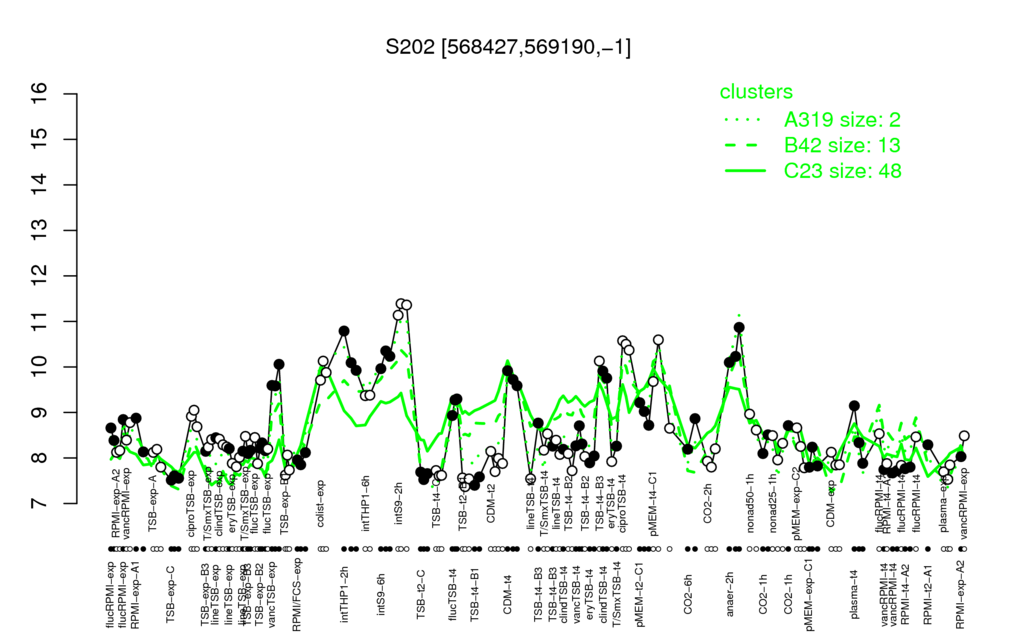Select the 'clusters' legend heading

756,91
